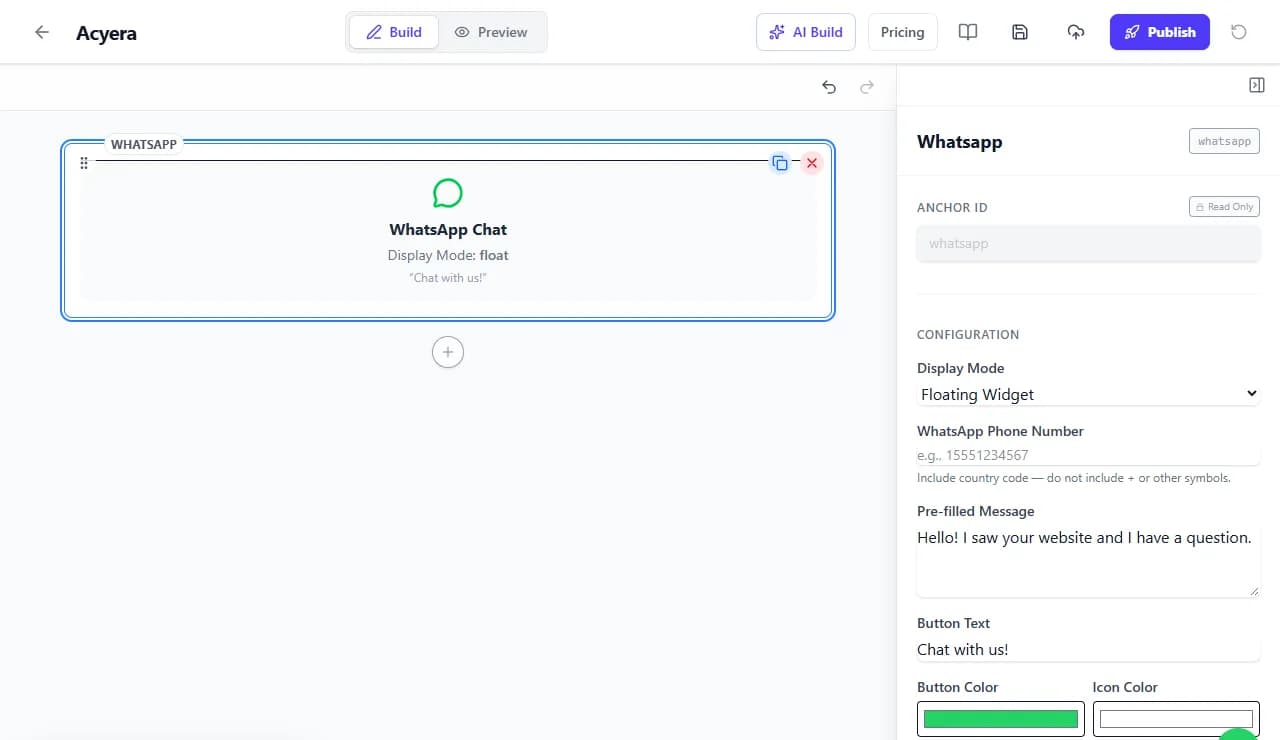This screenshot has height=740, width=1280.
Task: Delete the WhatsApp block
Action: [x=812, y=163]
